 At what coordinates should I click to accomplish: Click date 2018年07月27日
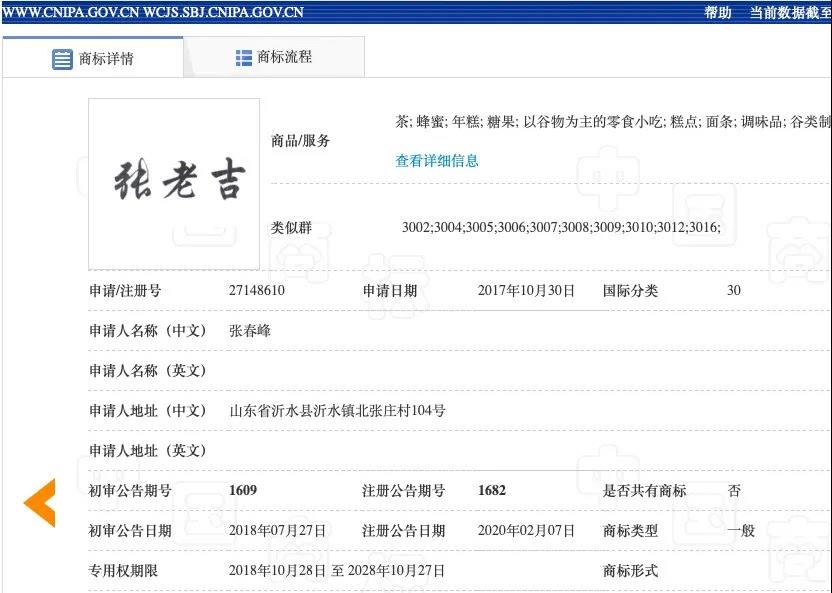278,530
